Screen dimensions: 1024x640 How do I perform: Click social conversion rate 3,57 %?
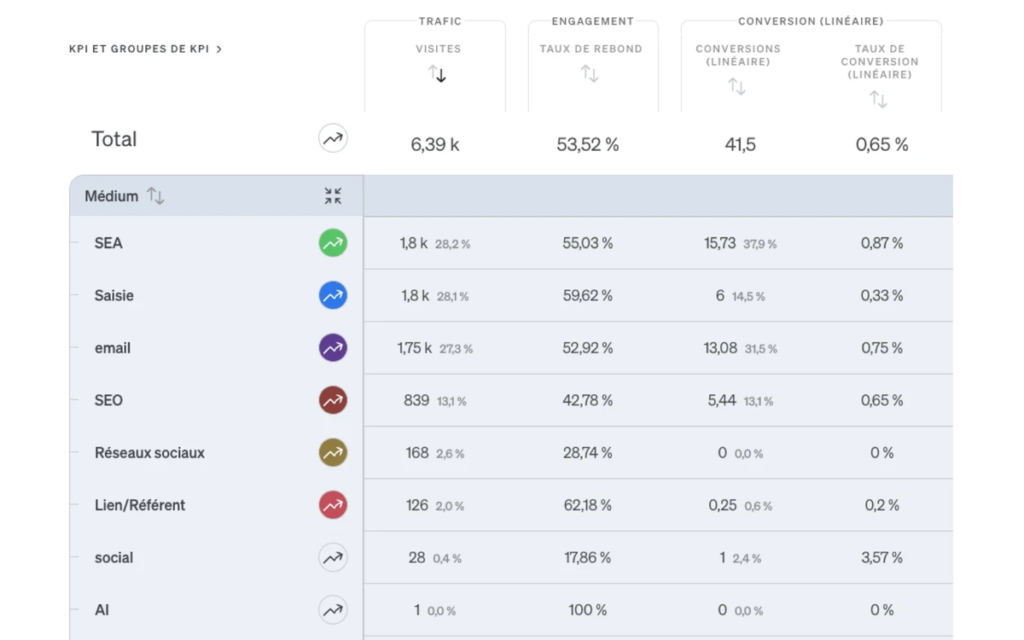click(882, 558)
